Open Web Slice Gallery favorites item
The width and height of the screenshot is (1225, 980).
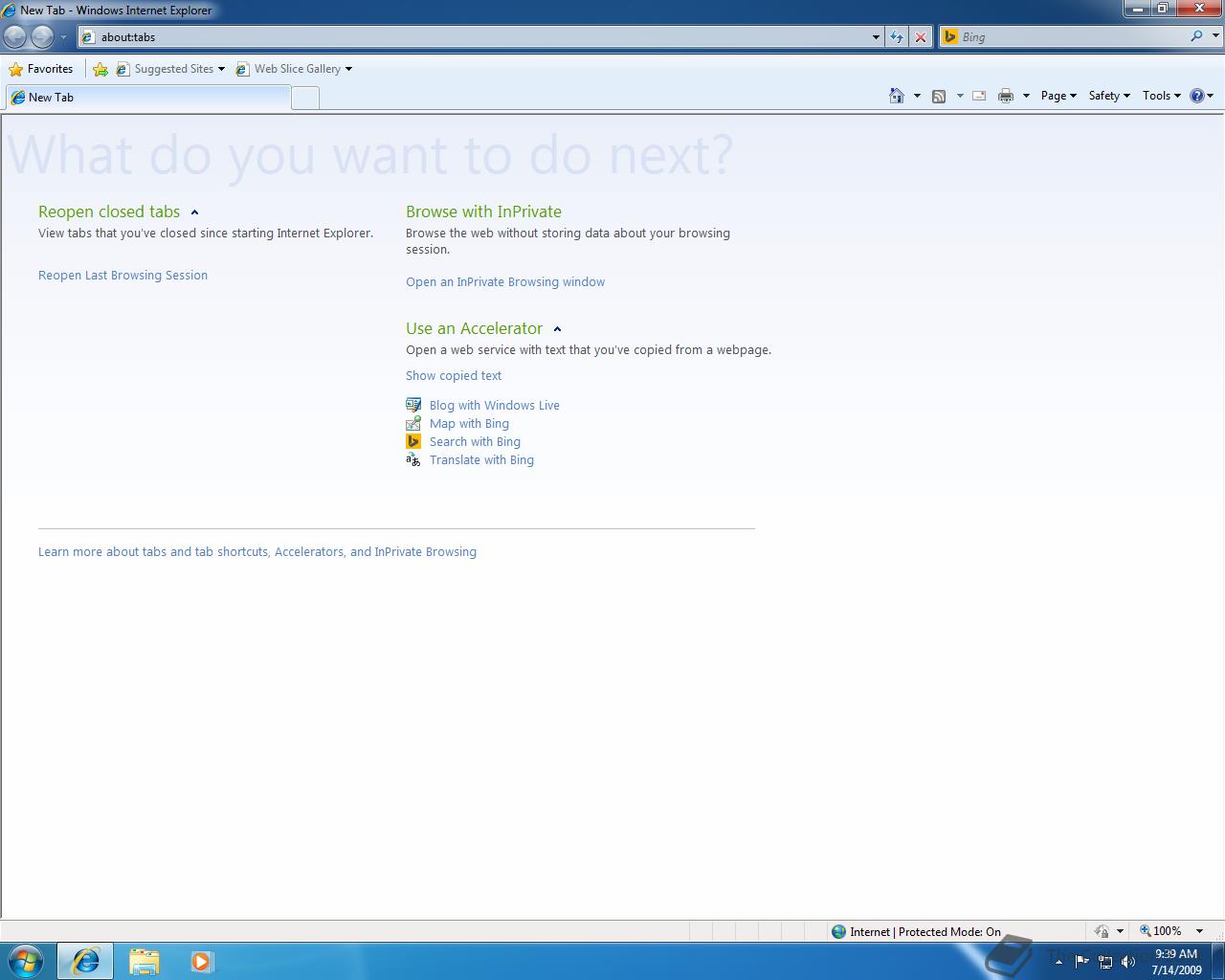[x=289, y=69]
